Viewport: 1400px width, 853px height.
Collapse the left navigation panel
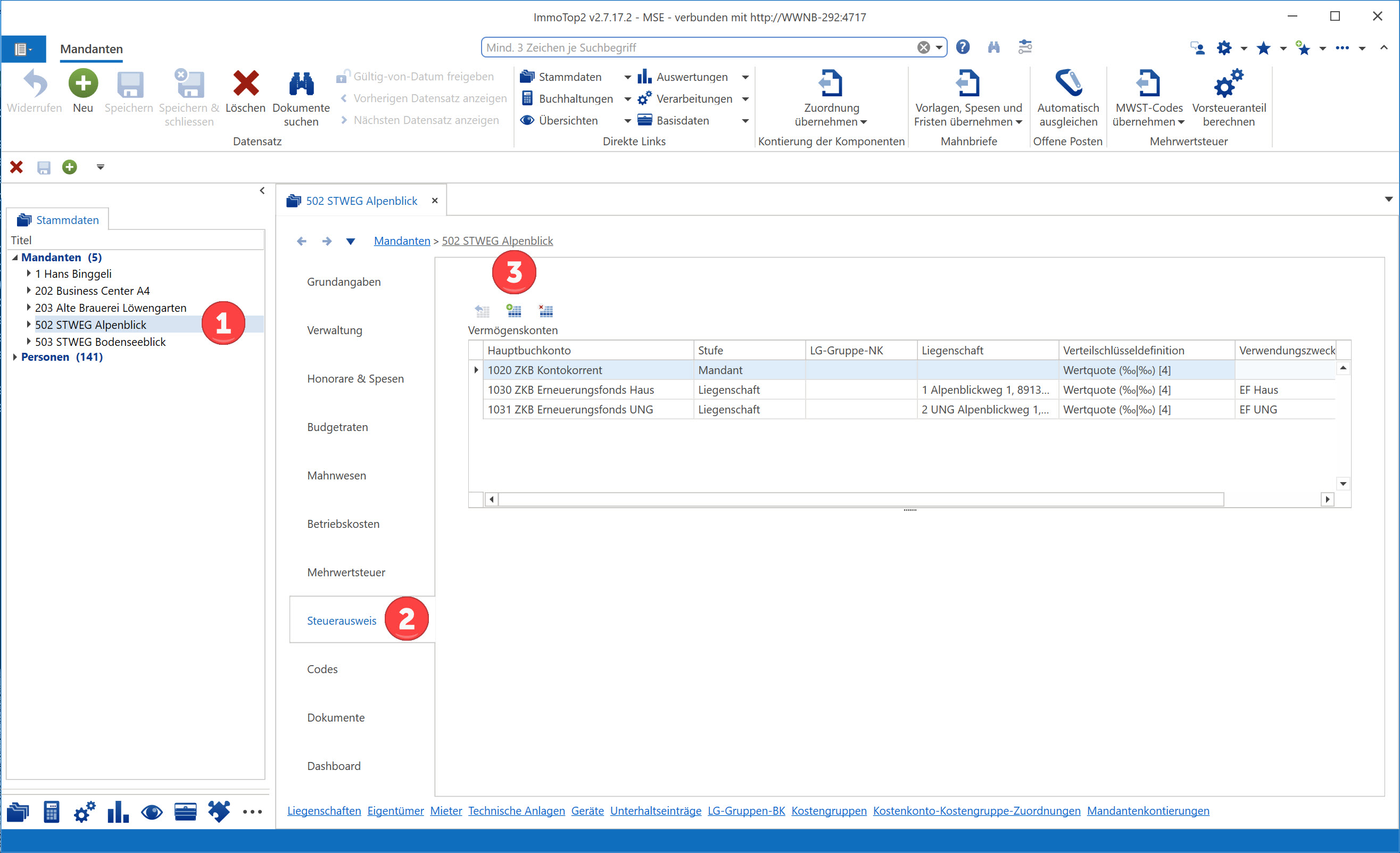pyautogui.click(x=262, y=191)
